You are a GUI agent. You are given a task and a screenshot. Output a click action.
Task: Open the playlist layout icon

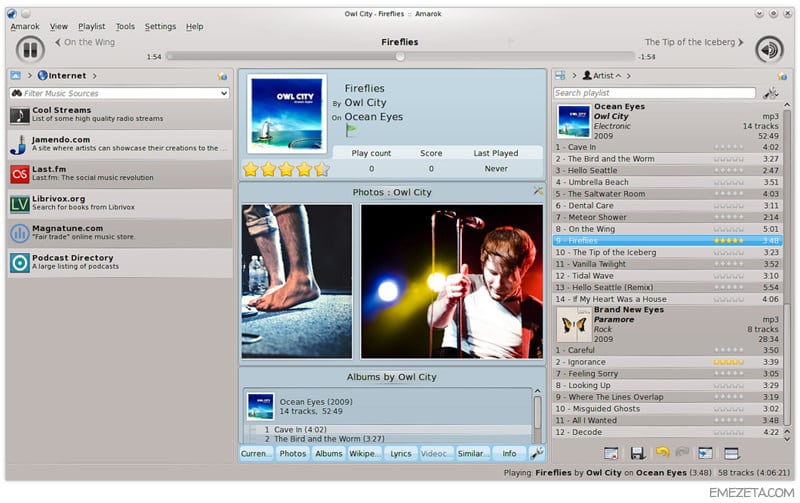(x=731, y=453)
